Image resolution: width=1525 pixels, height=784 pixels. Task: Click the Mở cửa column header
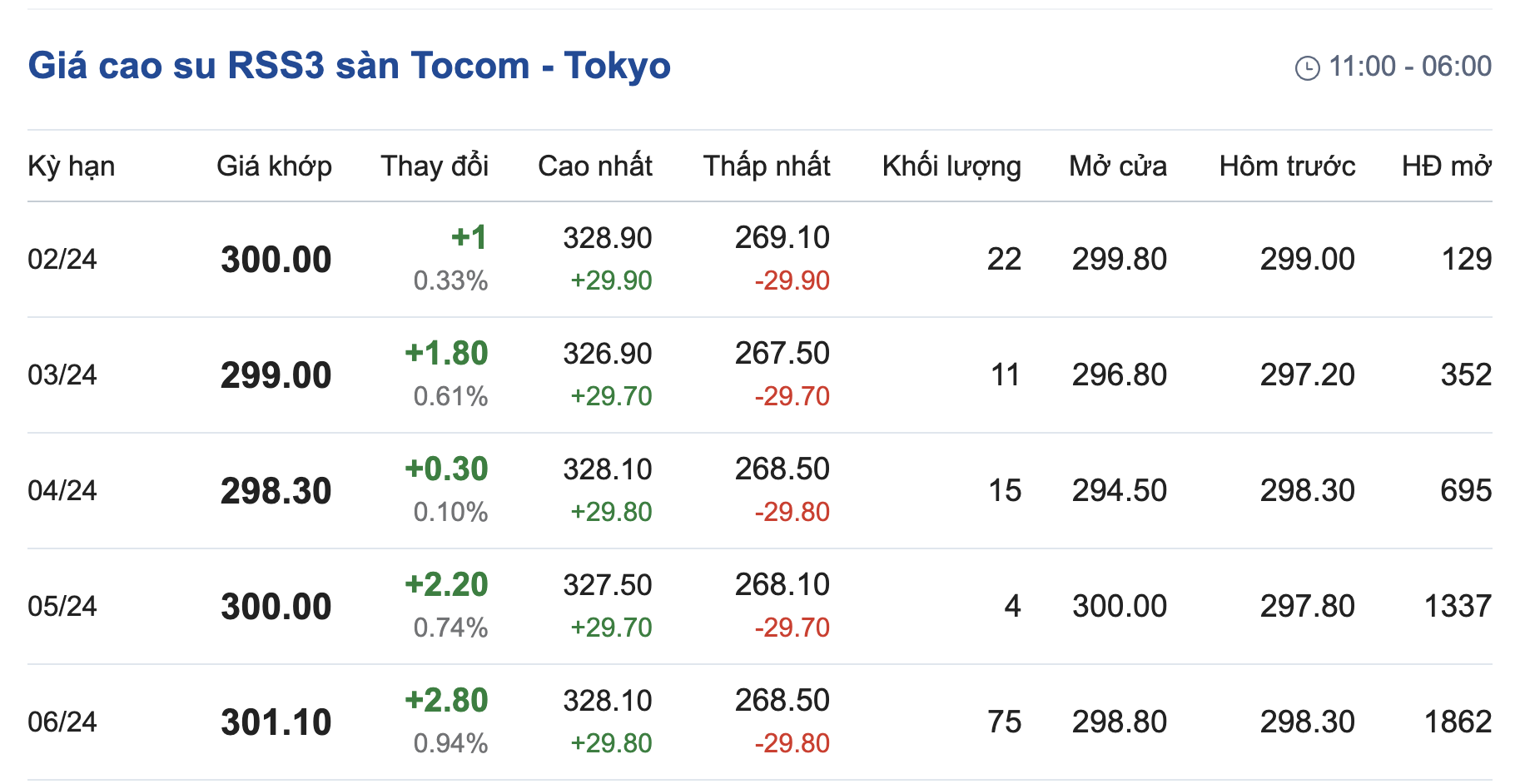(x=1117, y=166)
